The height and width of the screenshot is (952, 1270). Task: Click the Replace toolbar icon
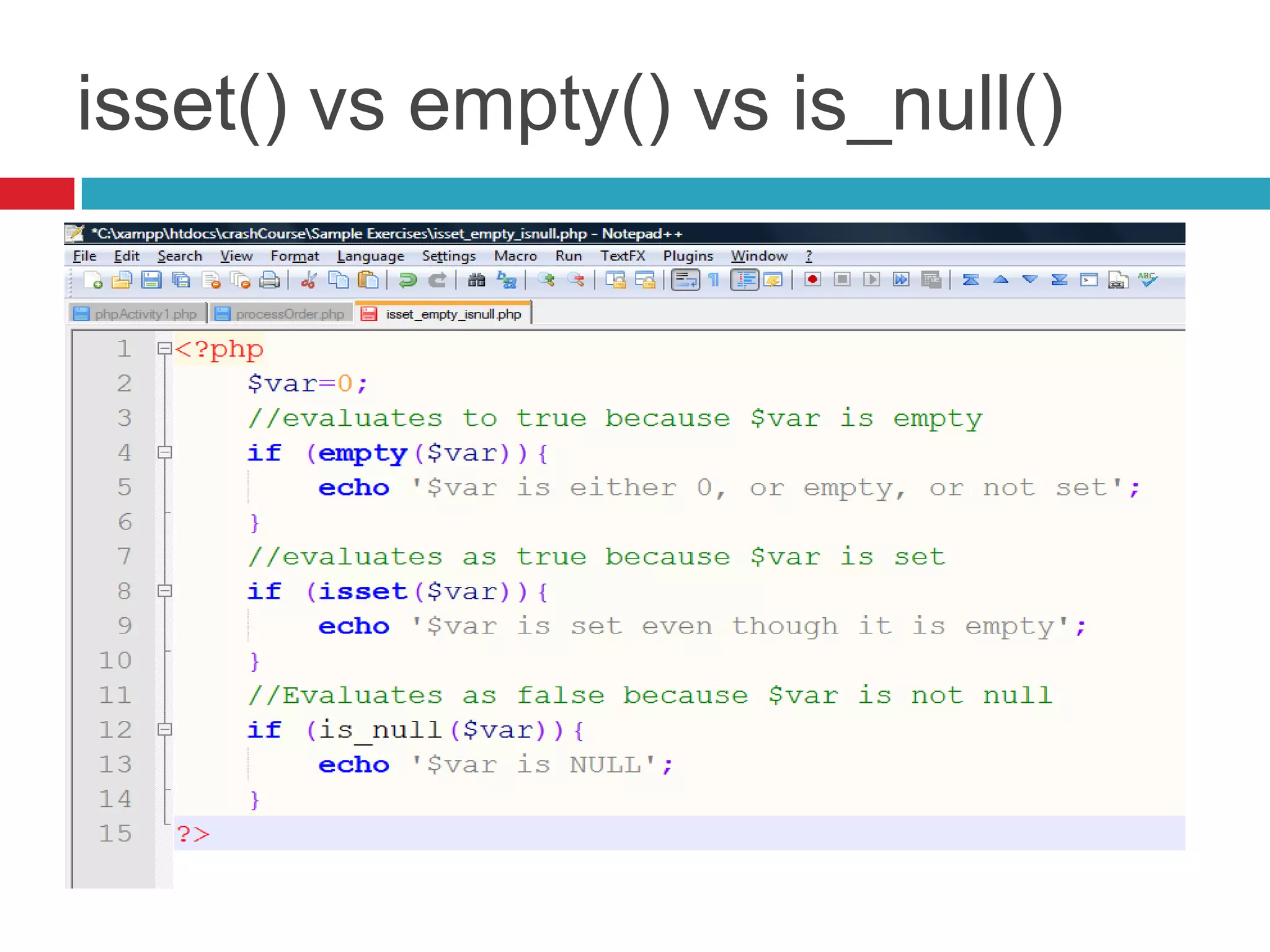[506, 280]
